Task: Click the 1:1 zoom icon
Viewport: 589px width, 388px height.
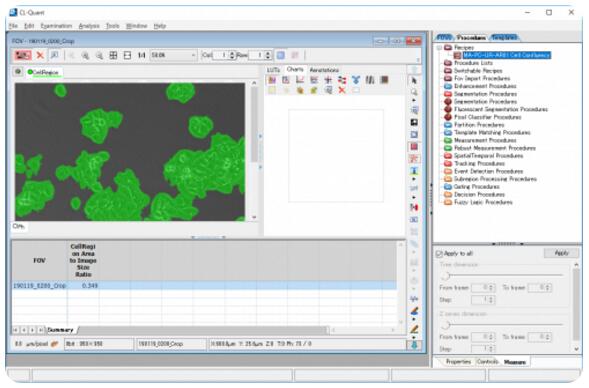Action: 141,56
